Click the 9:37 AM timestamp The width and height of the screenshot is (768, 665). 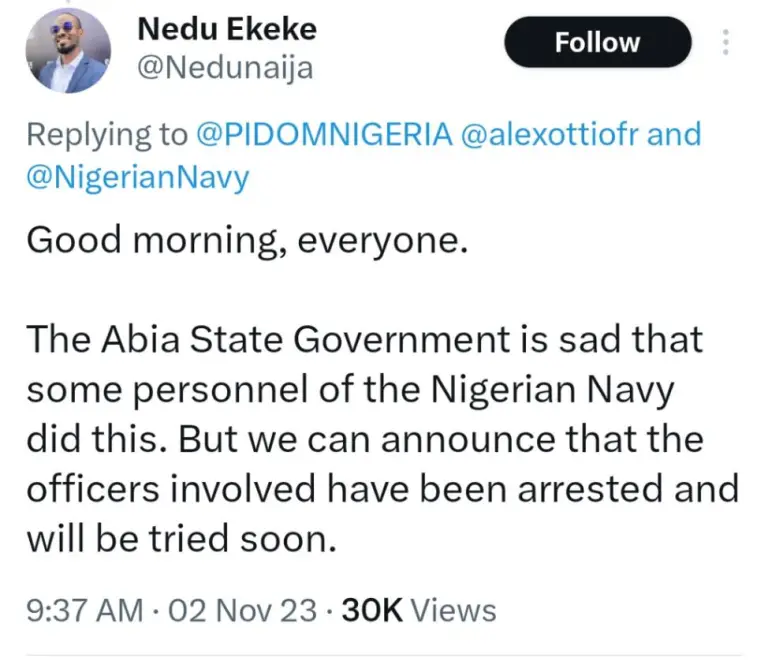coord(84,610)
